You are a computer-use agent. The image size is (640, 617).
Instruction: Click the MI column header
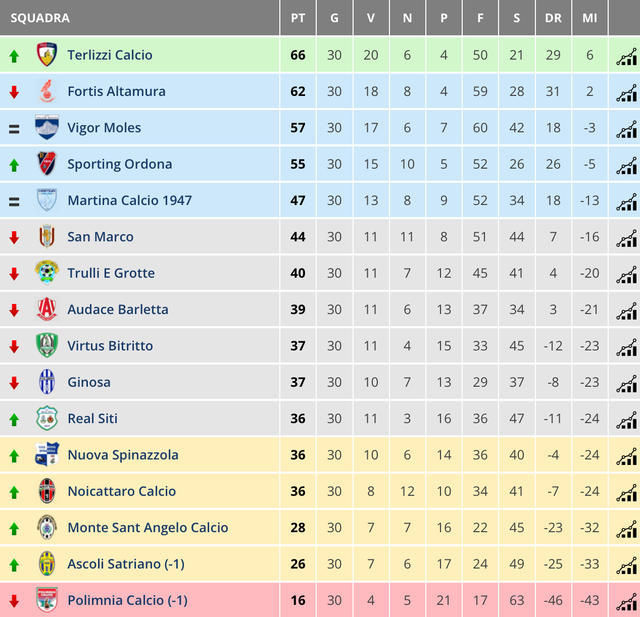pos(590,18)
